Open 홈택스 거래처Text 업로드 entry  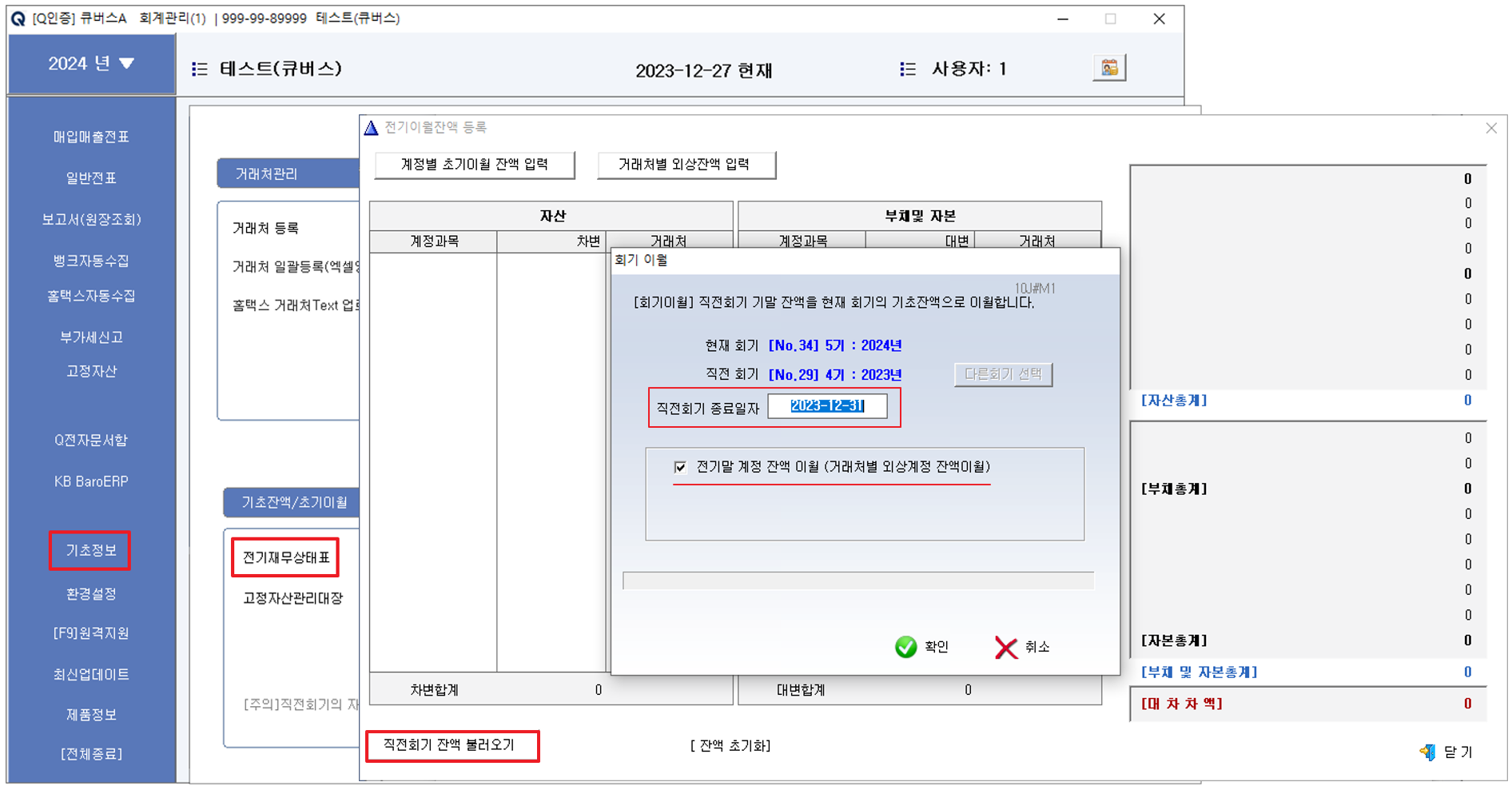(296, 305)
